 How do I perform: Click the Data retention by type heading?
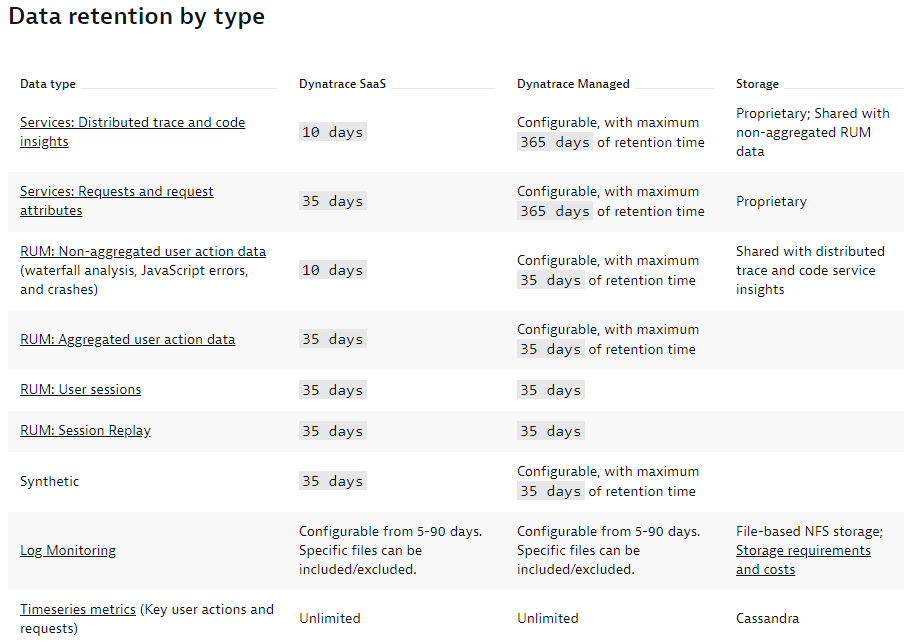click(x=137, y=17)
